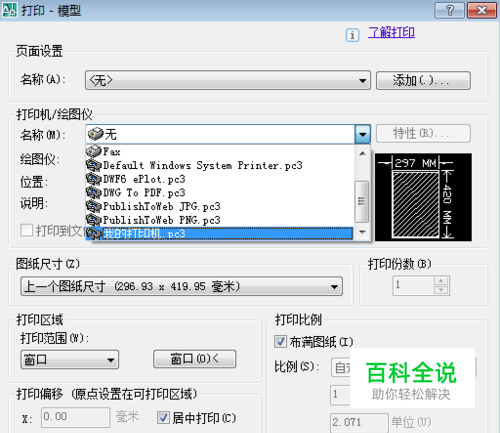Select PublishToWeb PNG.pc3 entry
Image resolution: width=500 pixels, height=433 pixels.
219,220
